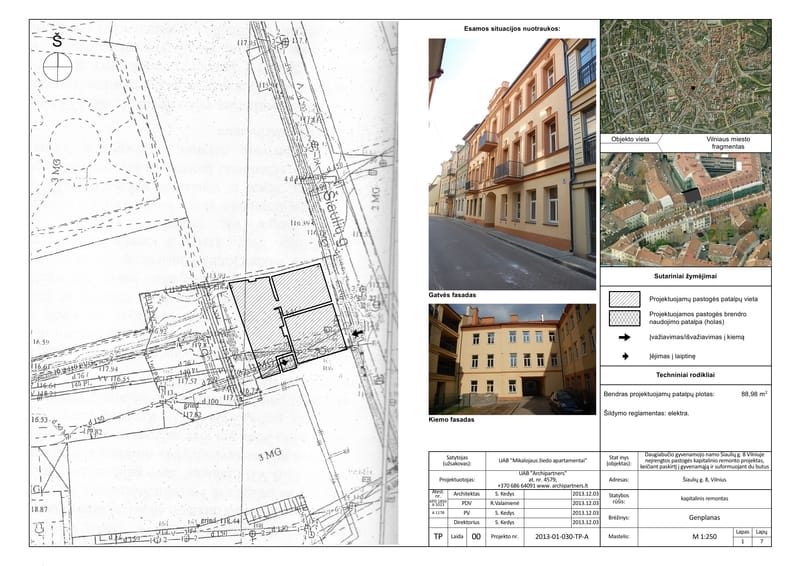
Task: Click the UAB 'Archipartners' contact cell
Action: [x=543, y=480]
